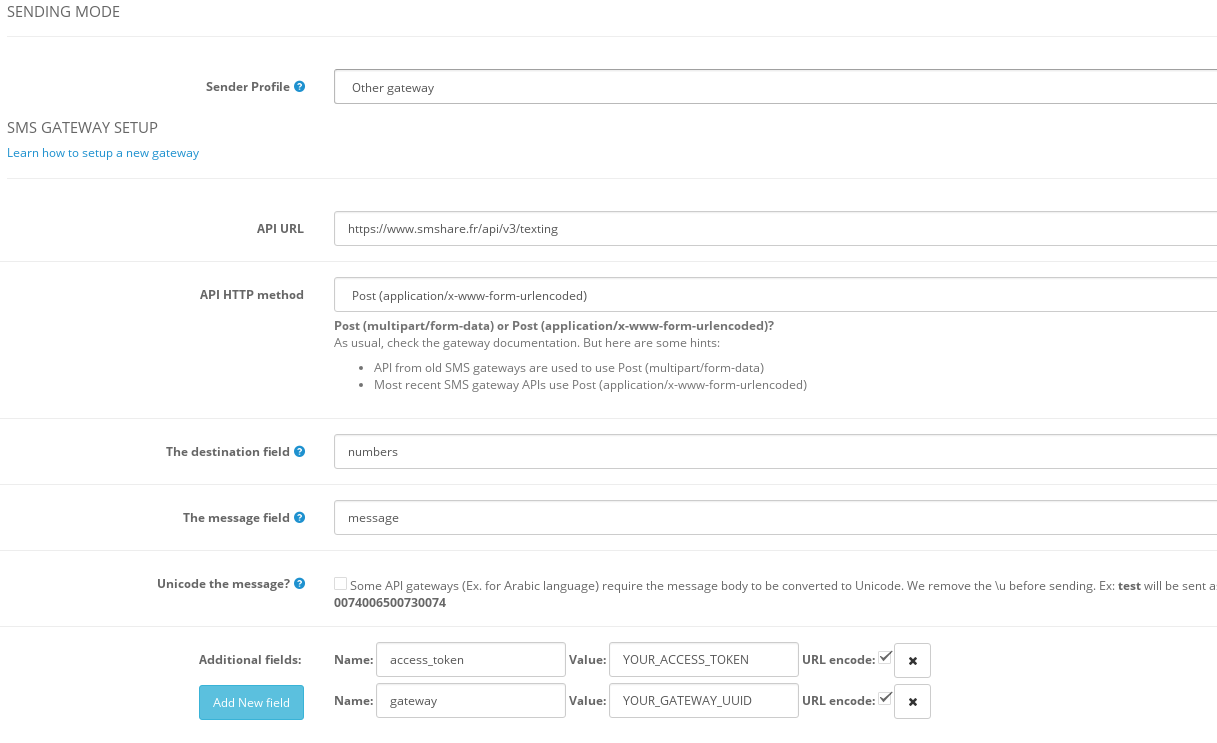The image size is (1217, 743).
Task: Edit the access_token Name input
Action: pos(471,660)
